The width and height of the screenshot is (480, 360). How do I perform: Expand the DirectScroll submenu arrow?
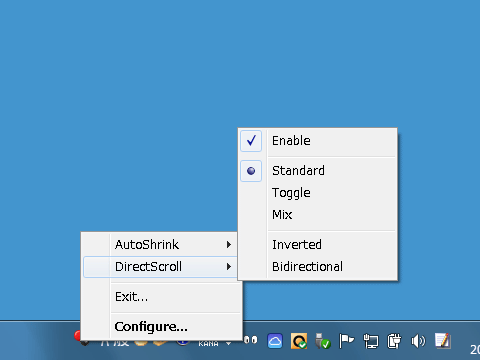click(x=229, y=267)
